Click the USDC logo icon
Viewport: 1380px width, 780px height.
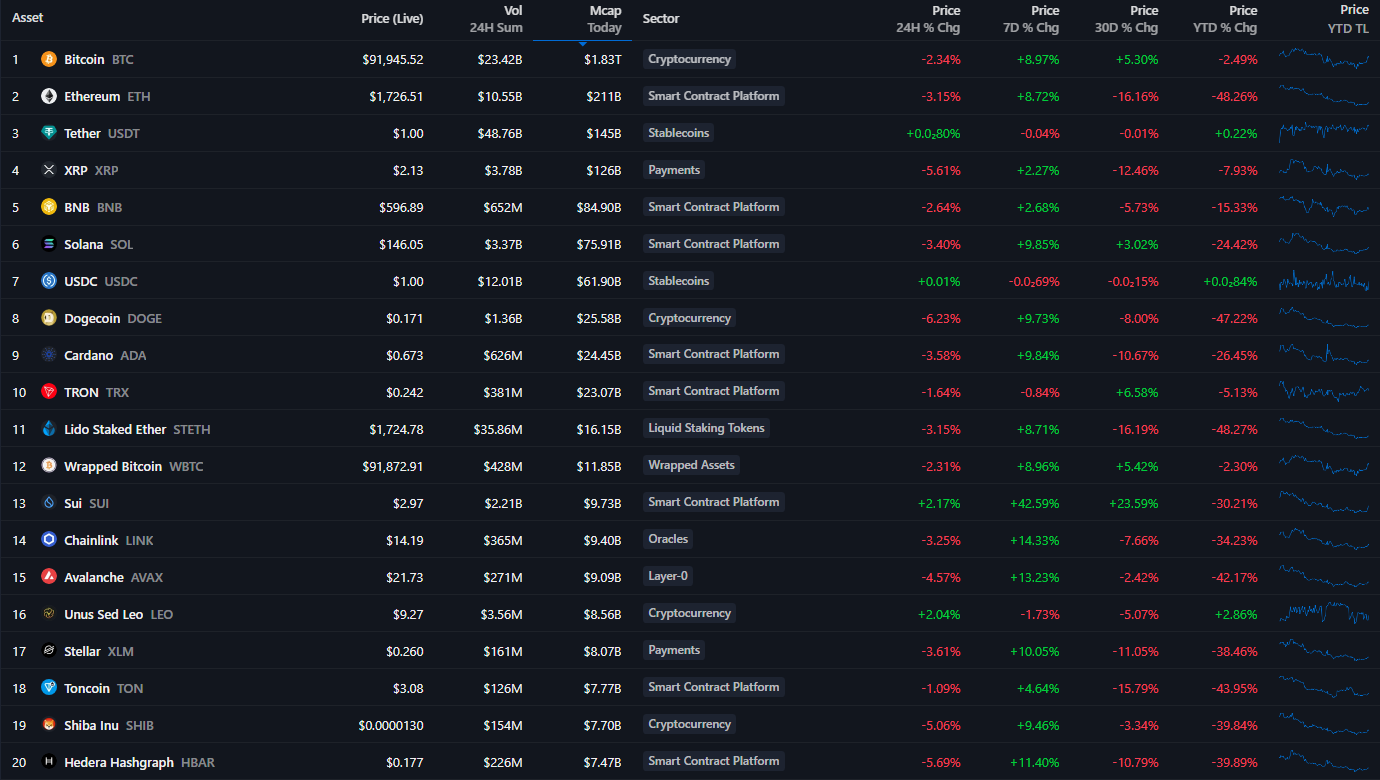point(48,282)
